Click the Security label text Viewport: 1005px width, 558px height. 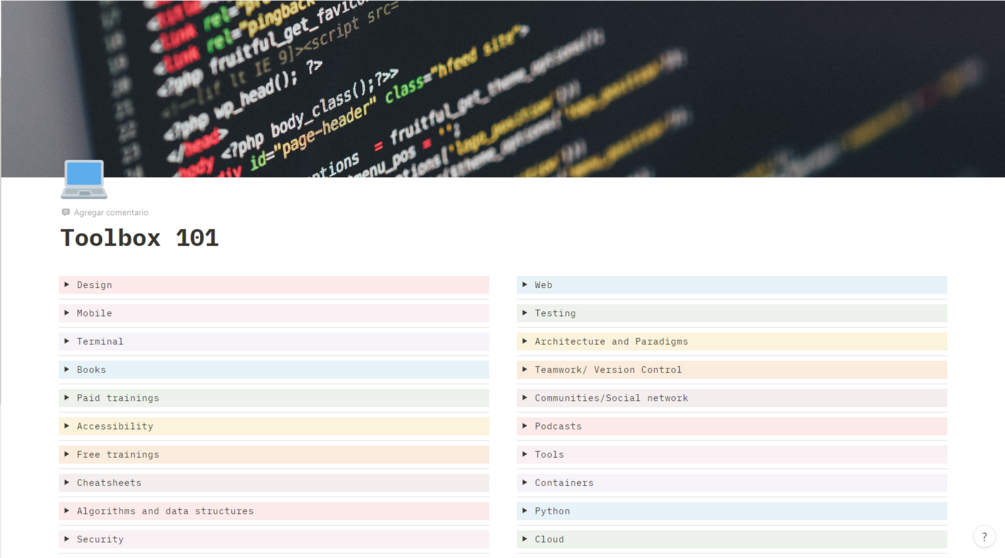[100, 539]
